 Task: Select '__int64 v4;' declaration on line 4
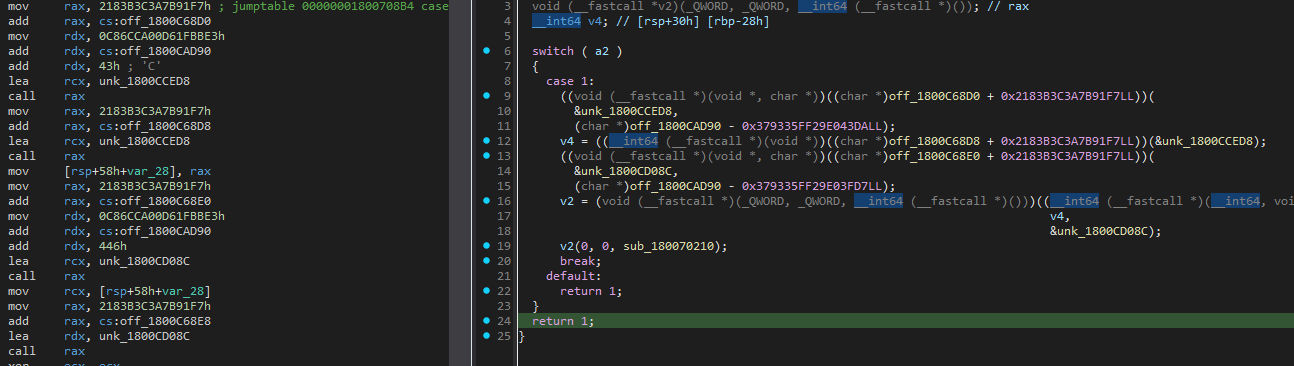coord(570,21)
